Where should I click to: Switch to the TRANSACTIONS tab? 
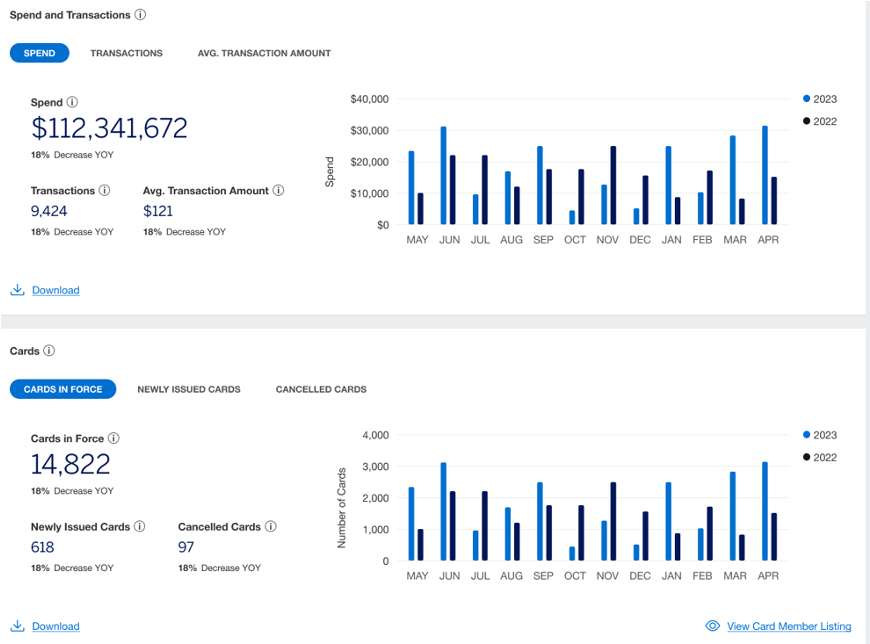[x=126, y=53]
